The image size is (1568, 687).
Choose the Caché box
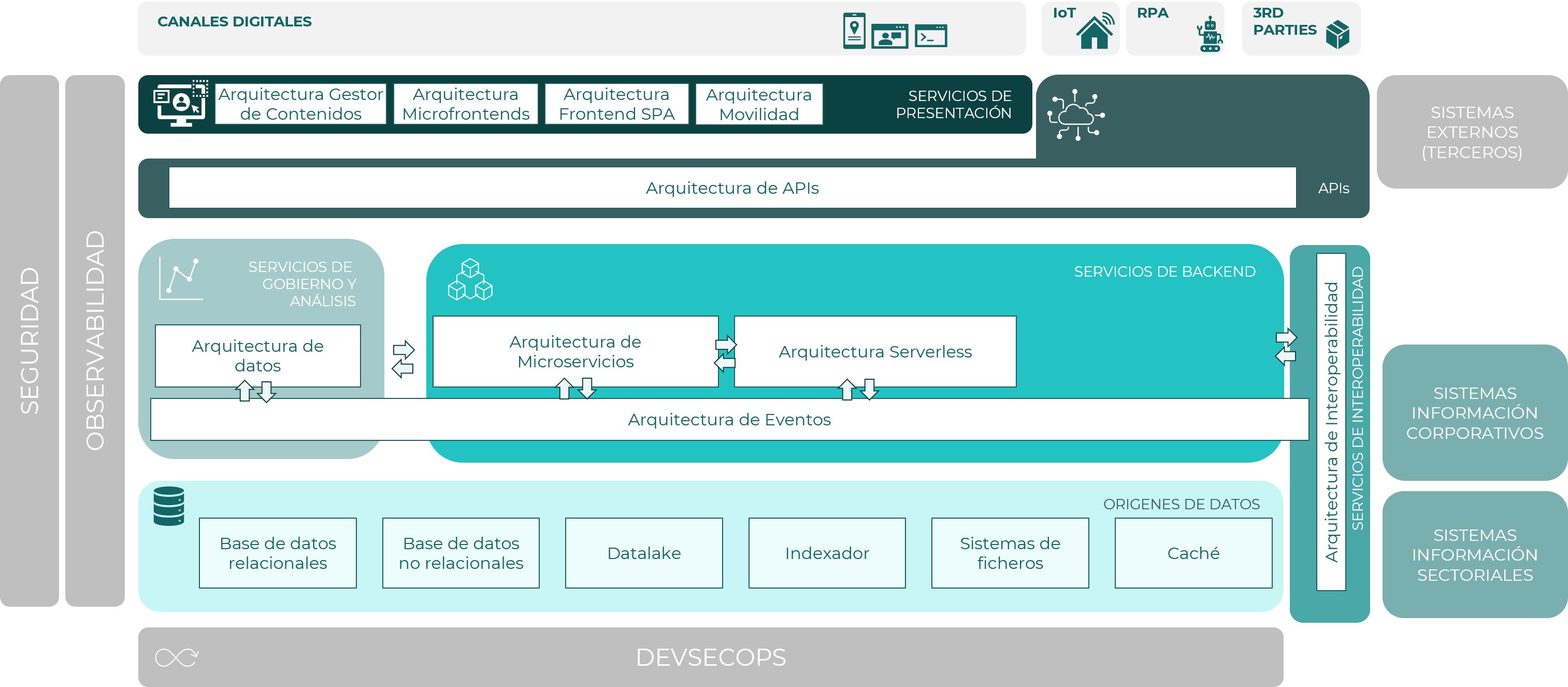[x=1193, y=553]
